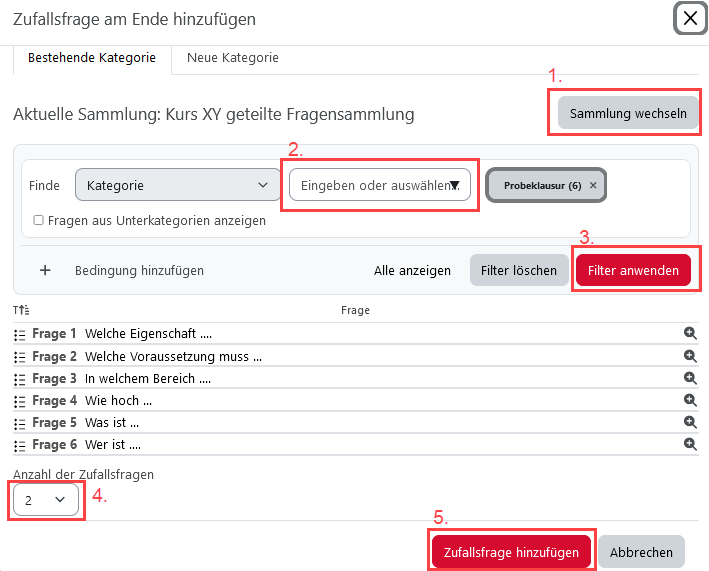Sort by question type column header icon

point(19,311)
